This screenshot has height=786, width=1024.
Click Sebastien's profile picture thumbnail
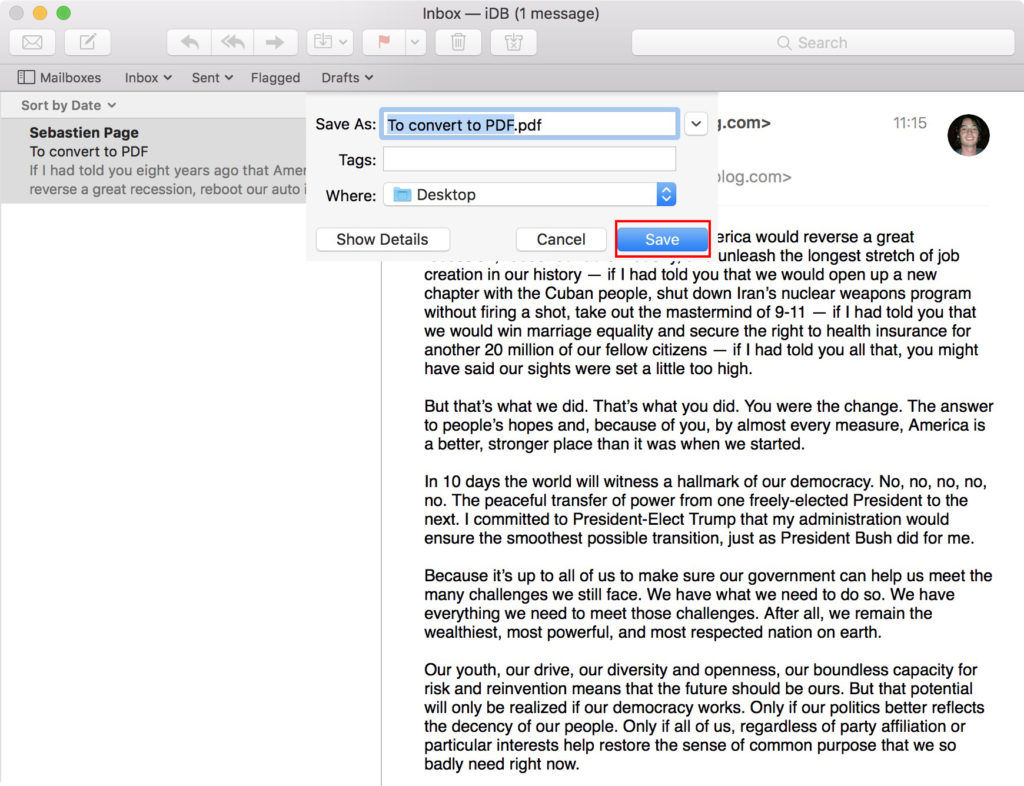pos(966,134)
